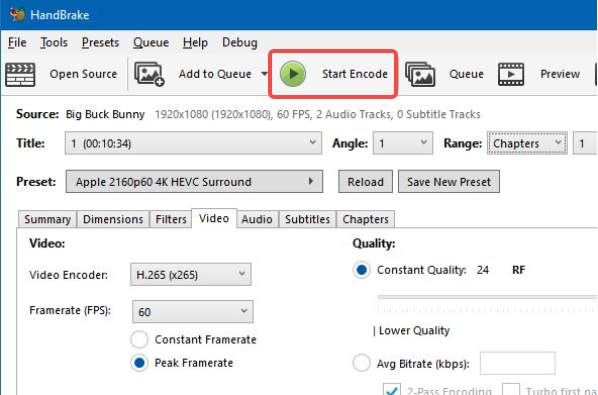Switch to the Filters tab

[171, 219]
